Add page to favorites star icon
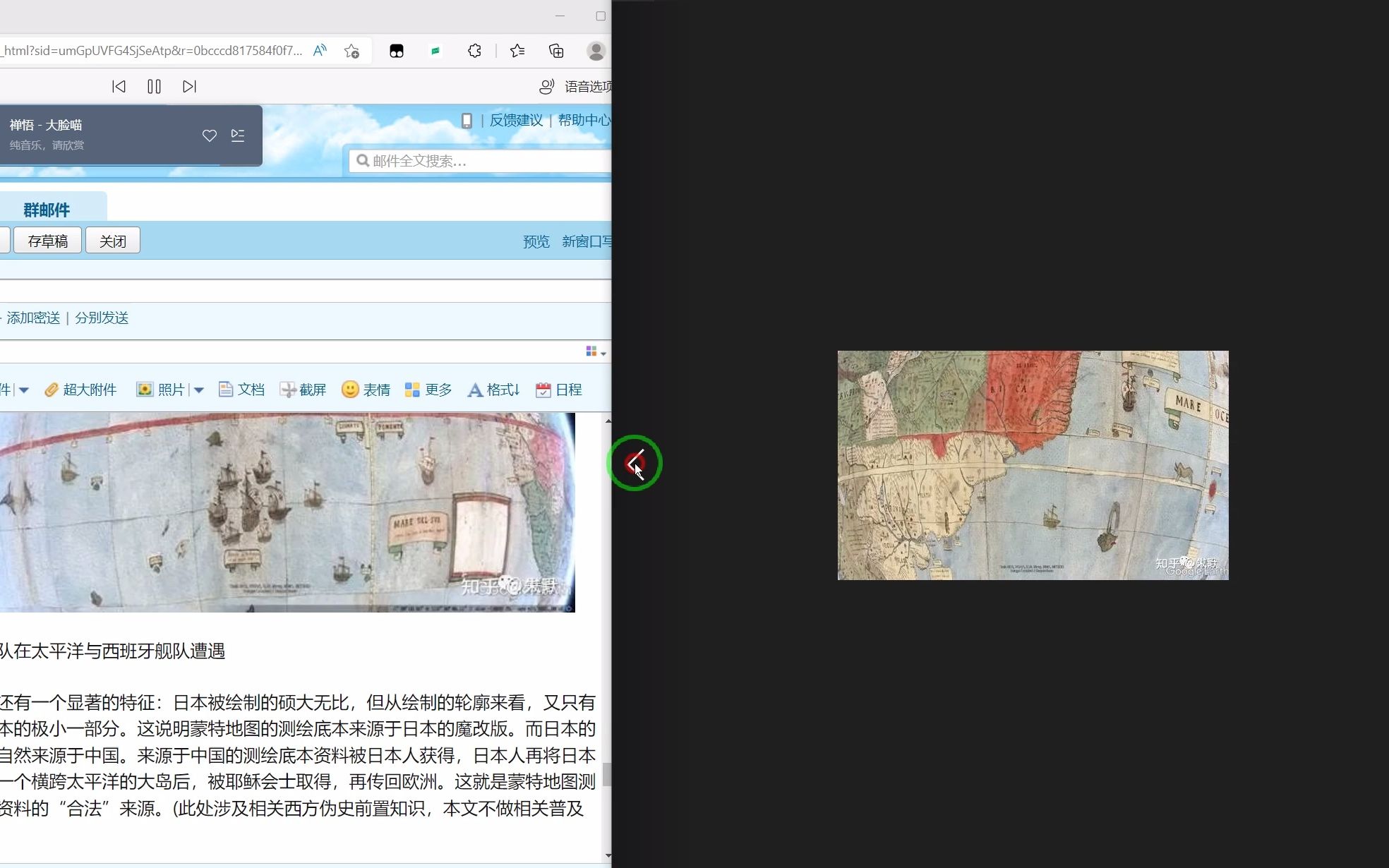 click(351, 51)
